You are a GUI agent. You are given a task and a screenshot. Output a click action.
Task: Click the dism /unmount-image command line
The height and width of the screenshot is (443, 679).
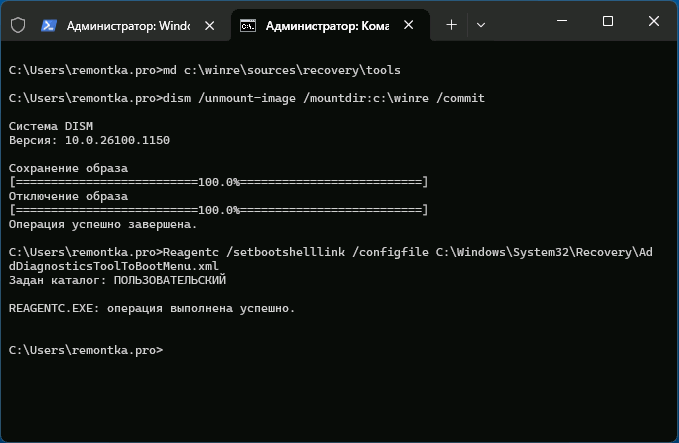tap(246, 98)
